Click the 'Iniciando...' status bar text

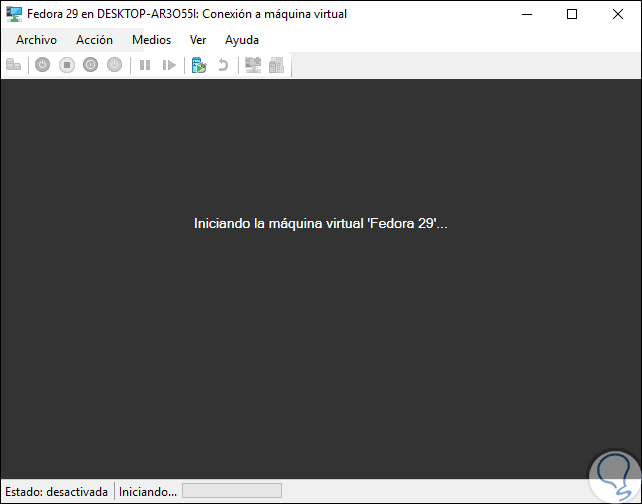point(148,491)
